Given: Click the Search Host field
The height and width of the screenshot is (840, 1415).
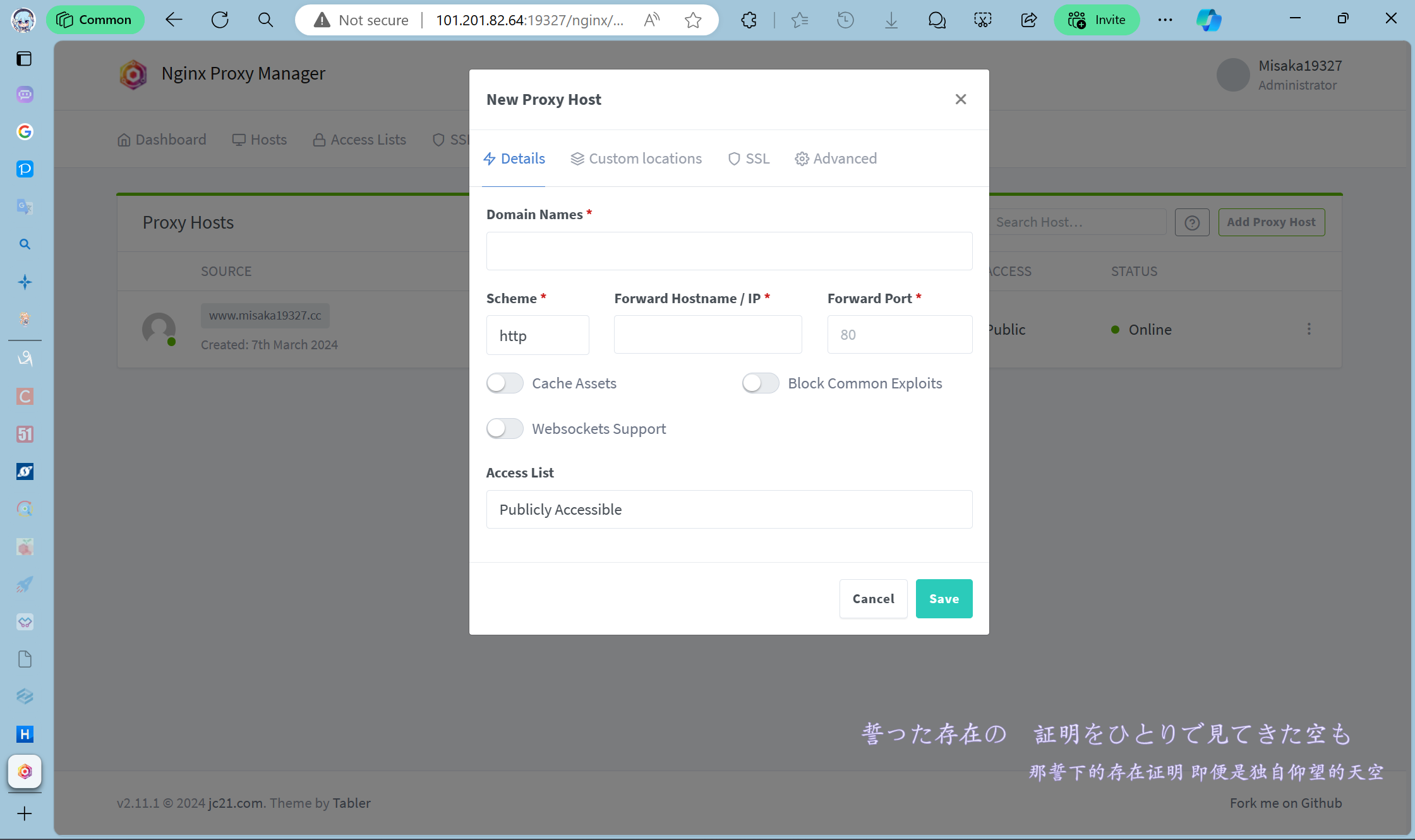Looking at the screenshot, I should [x=1077, y=222].
